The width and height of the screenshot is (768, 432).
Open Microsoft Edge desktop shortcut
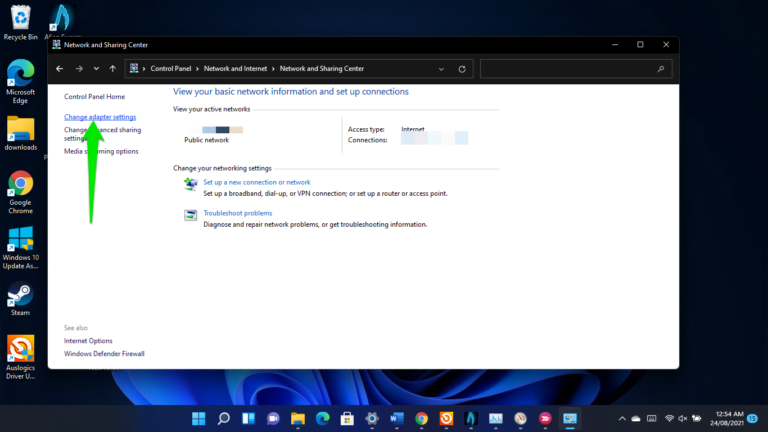(20, 82)
